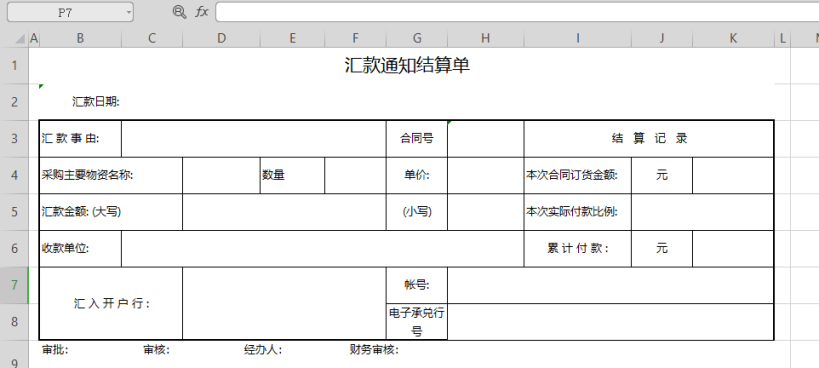This screenshot has width=819, height=368.
Task: Click the 收款单位: cell
Action: 80,248
